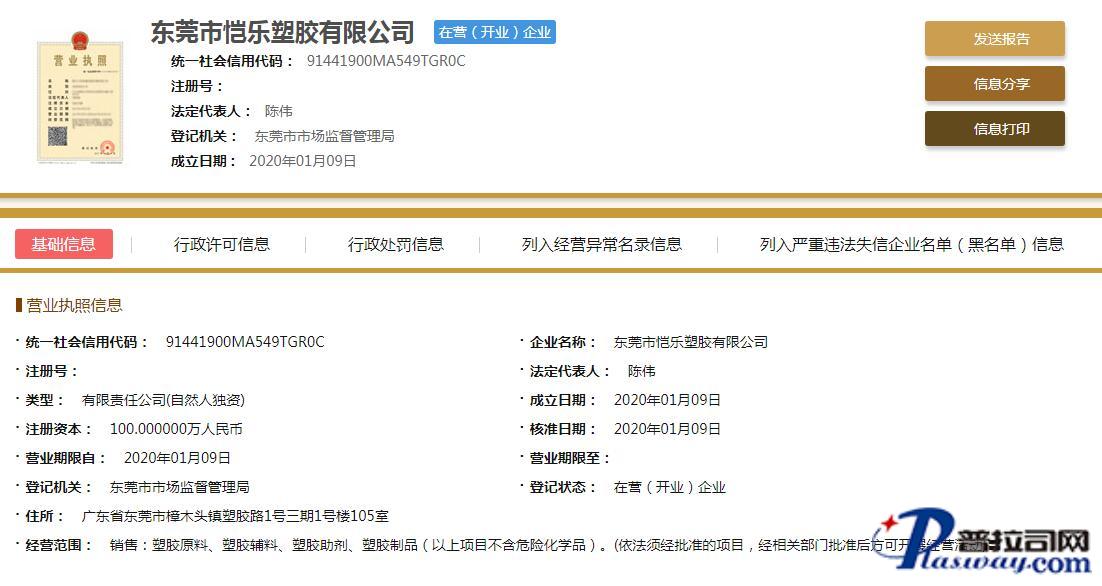
Task: Click the 注册资本 value 100.000000万人民币
Action: (x=176, y=429)
